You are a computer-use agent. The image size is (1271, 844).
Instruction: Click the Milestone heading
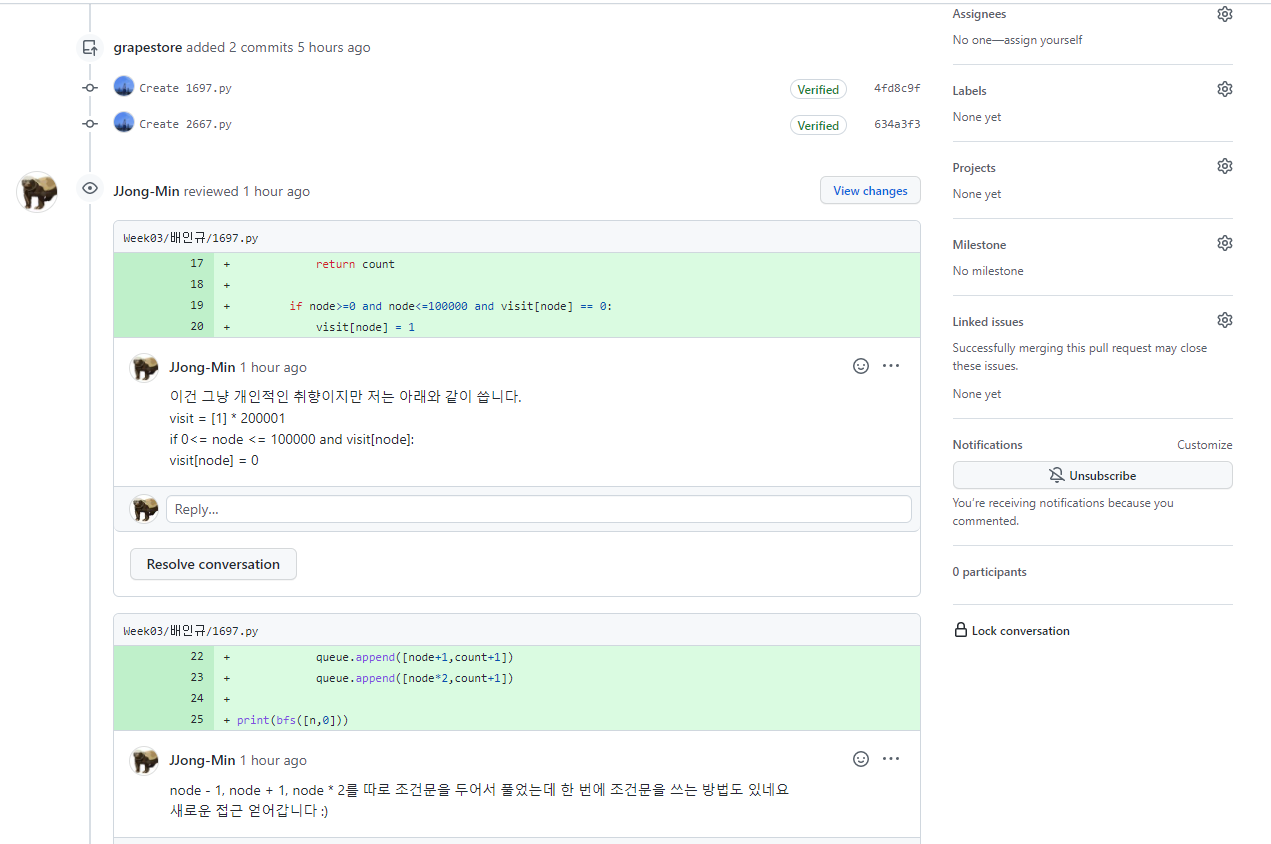tap(979, 245)
